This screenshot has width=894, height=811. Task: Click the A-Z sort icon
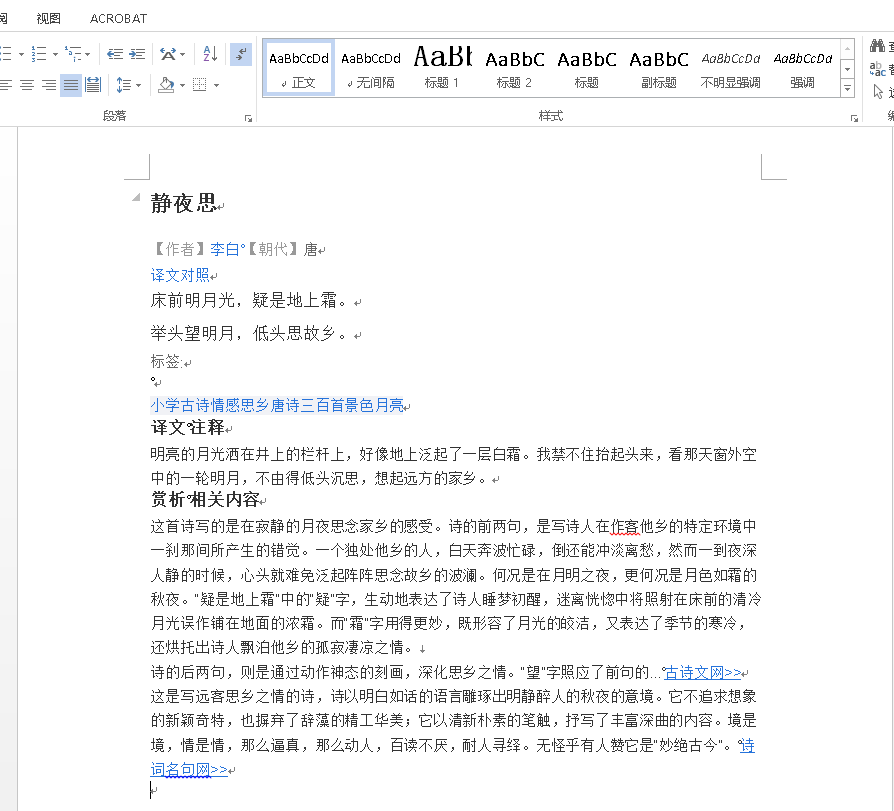click(x=210, y=54)
